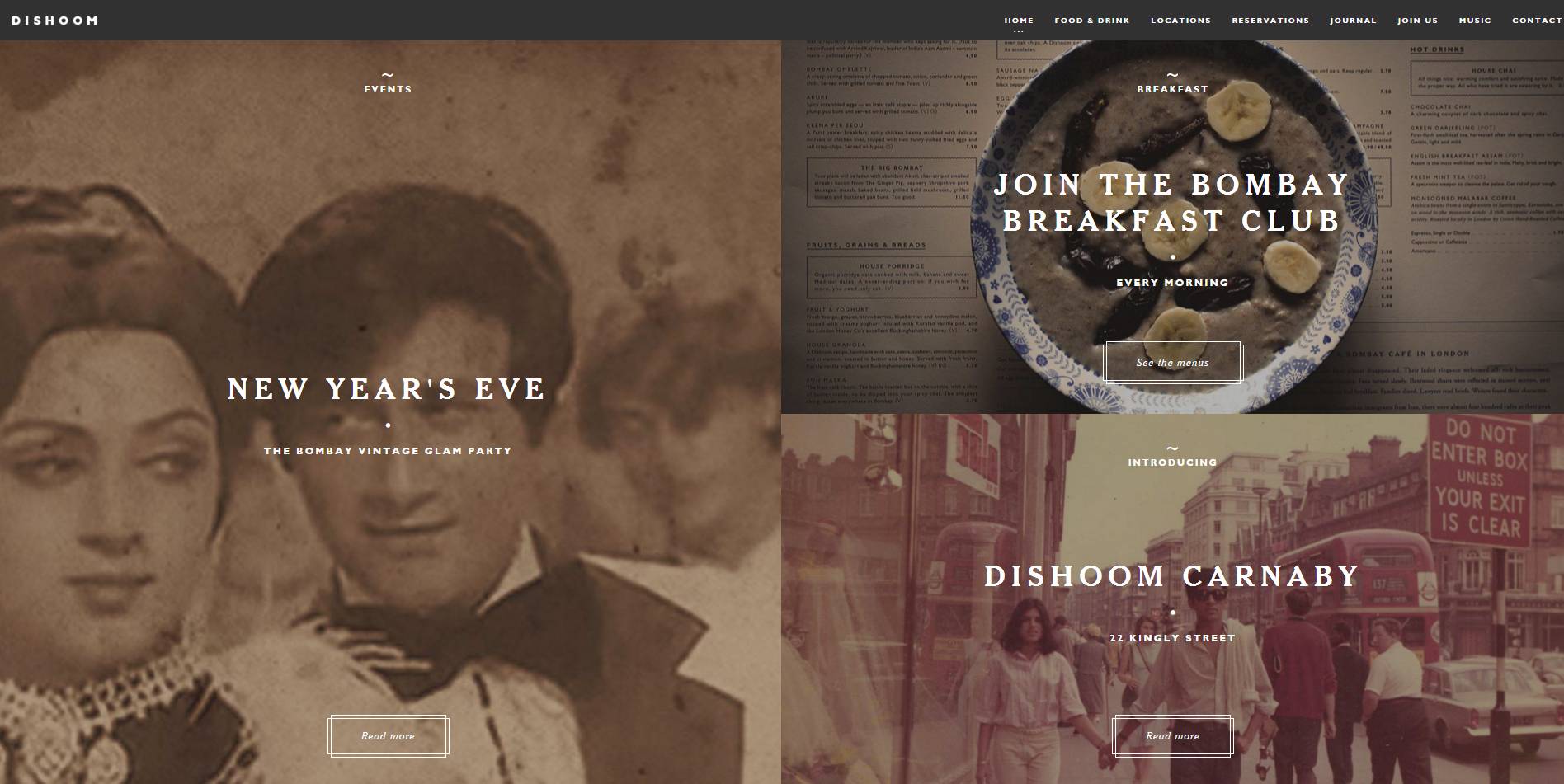Go to the Contact page
Image resolution: width=1564 pixels, height=784 pixels.
(x=1537, y=21)
